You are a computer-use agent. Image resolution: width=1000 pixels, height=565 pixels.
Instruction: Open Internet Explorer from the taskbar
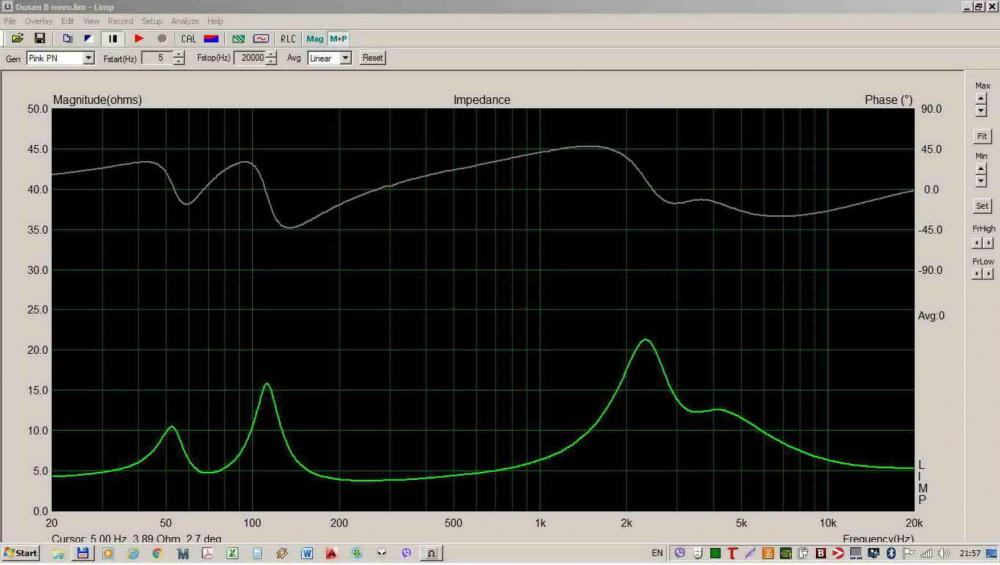(133, 554)
